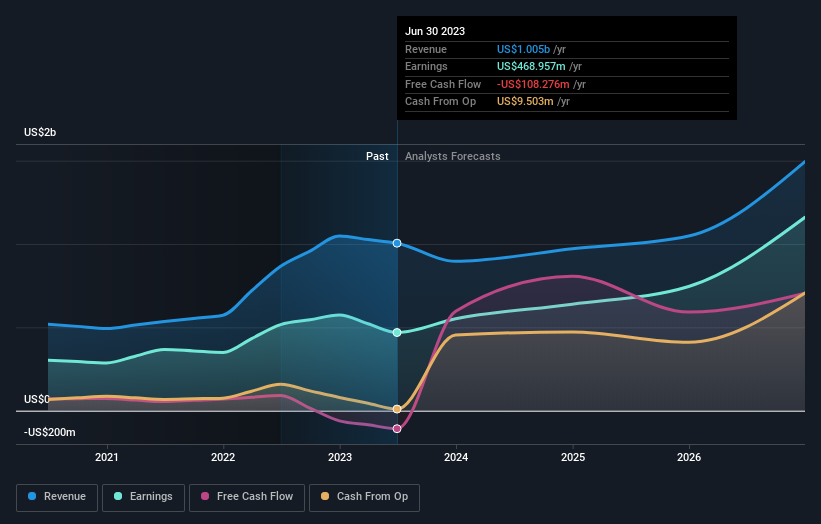Click the -US$108.276m free cash flow value

(x=533, y=84)
